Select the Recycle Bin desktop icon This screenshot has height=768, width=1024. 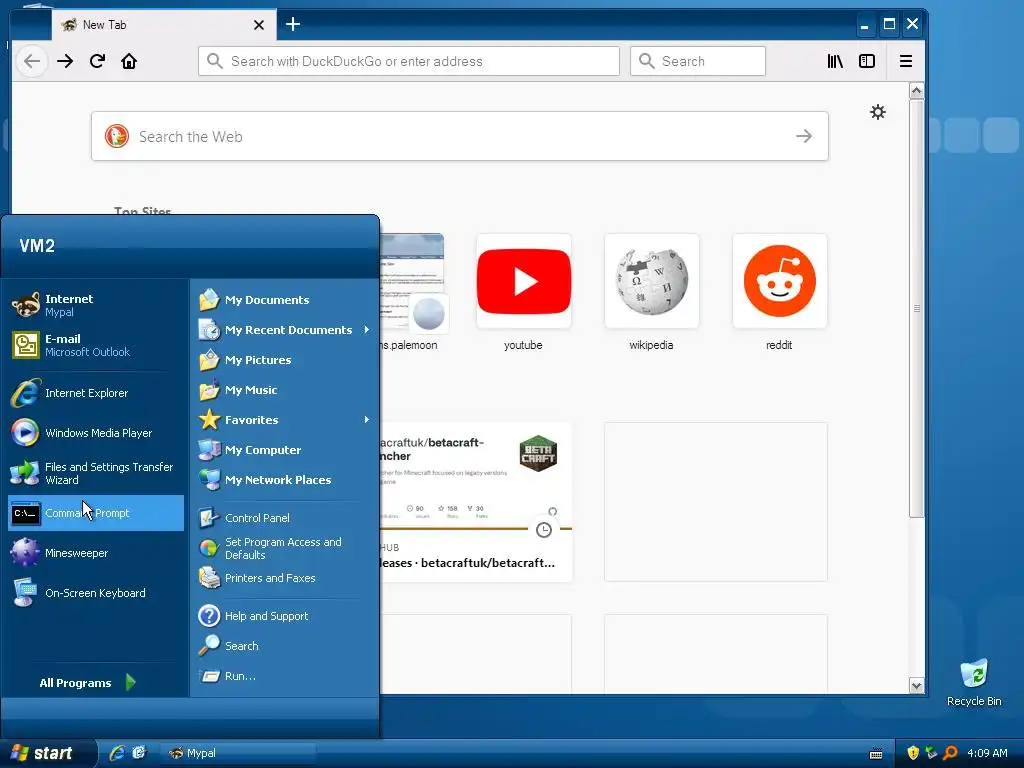pos(974,682)
